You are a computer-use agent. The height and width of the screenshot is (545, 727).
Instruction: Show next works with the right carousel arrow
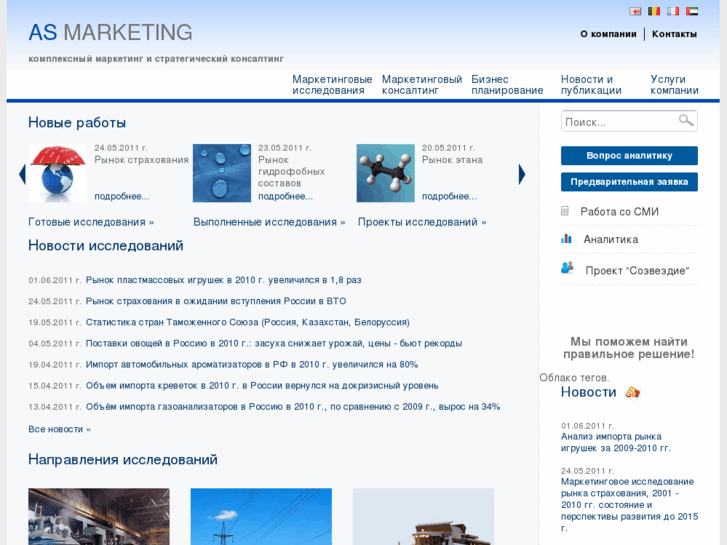(x=522, y=174)
